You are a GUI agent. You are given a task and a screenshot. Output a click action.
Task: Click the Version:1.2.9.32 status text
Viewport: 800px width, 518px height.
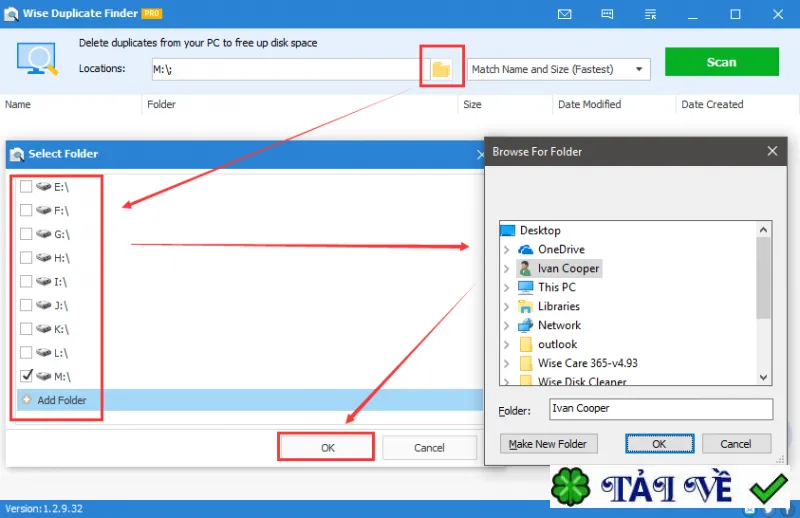pyautogui.click(x=44, y=508)
